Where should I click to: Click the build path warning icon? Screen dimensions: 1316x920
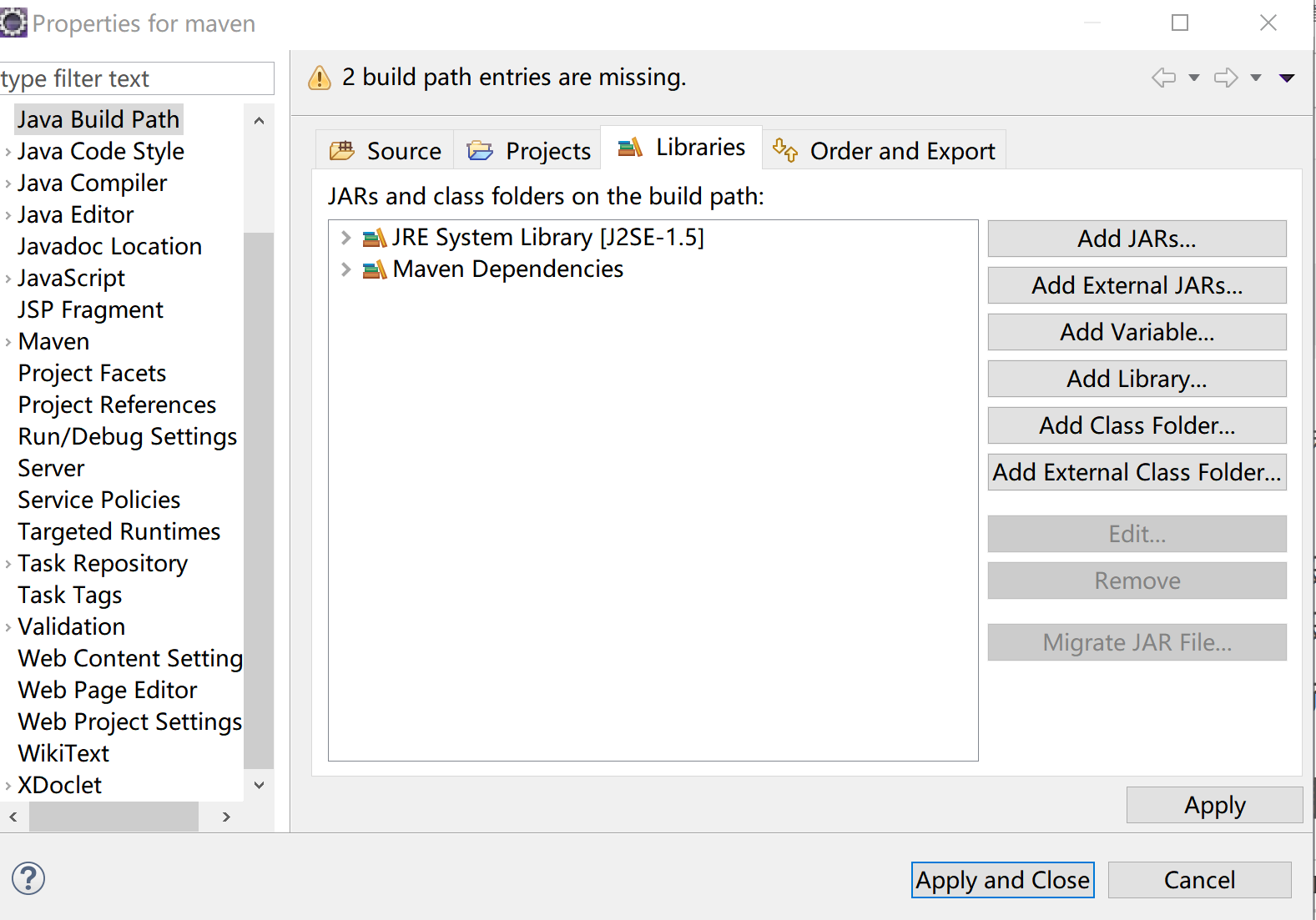point(320,78)
